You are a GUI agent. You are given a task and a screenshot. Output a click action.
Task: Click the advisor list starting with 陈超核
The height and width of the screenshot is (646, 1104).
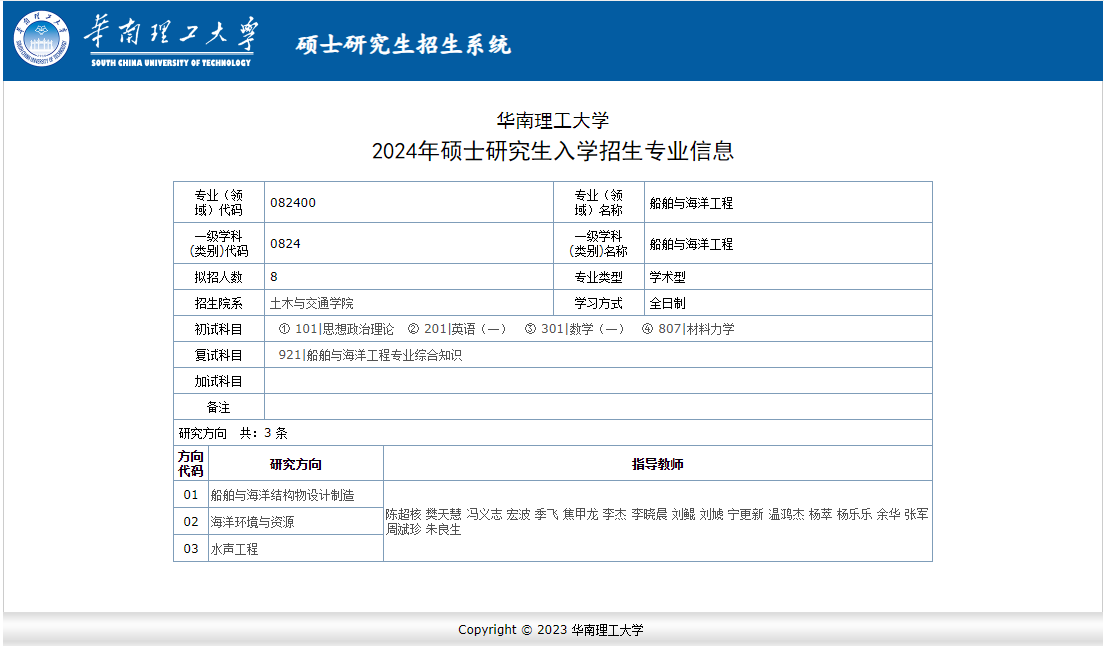[656, 521]
